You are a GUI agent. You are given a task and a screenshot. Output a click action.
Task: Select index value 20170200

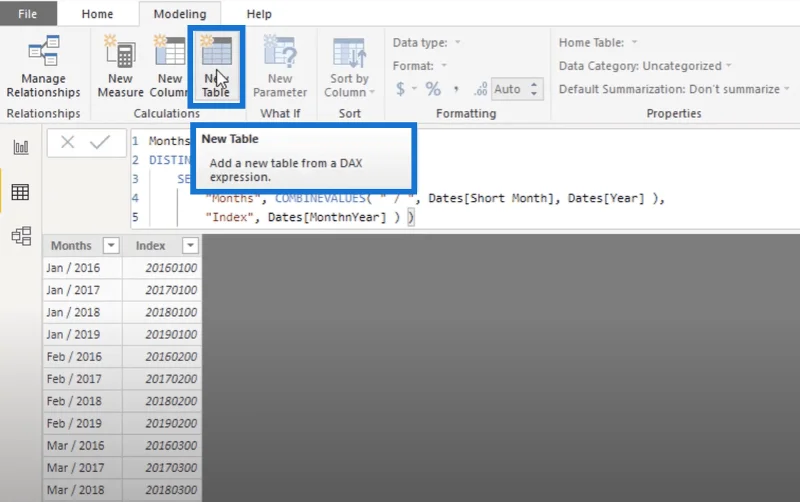[x=162, y=379]
